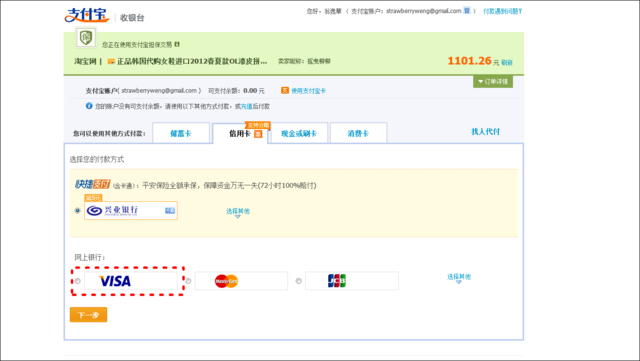Expand 选择其他 next to the JCB option
This screenshot has height=361, width=640.
click(459, 278)
